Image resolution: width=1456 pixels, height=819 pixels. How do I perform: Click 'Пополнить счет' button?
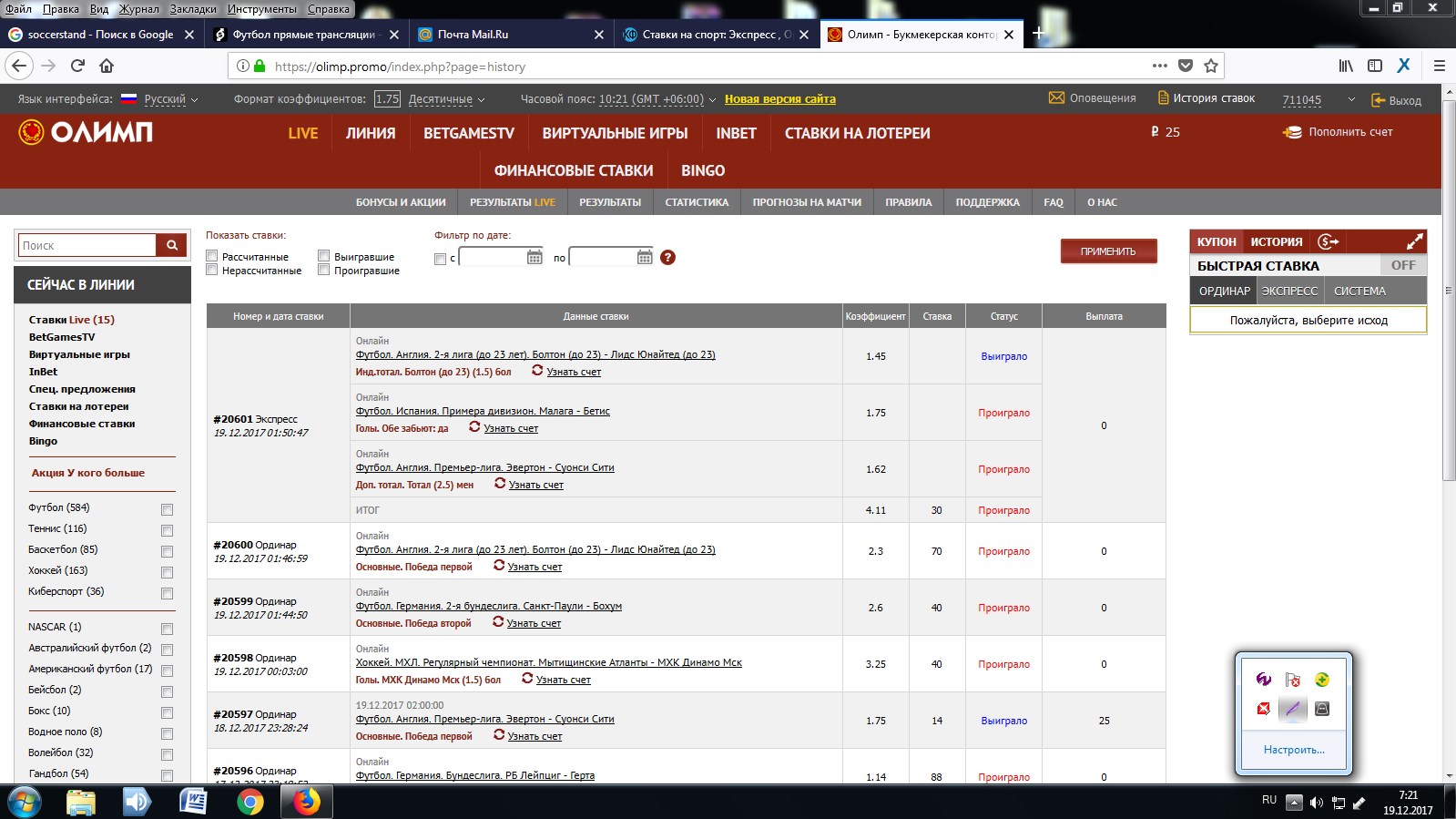tap(1339, 132)
